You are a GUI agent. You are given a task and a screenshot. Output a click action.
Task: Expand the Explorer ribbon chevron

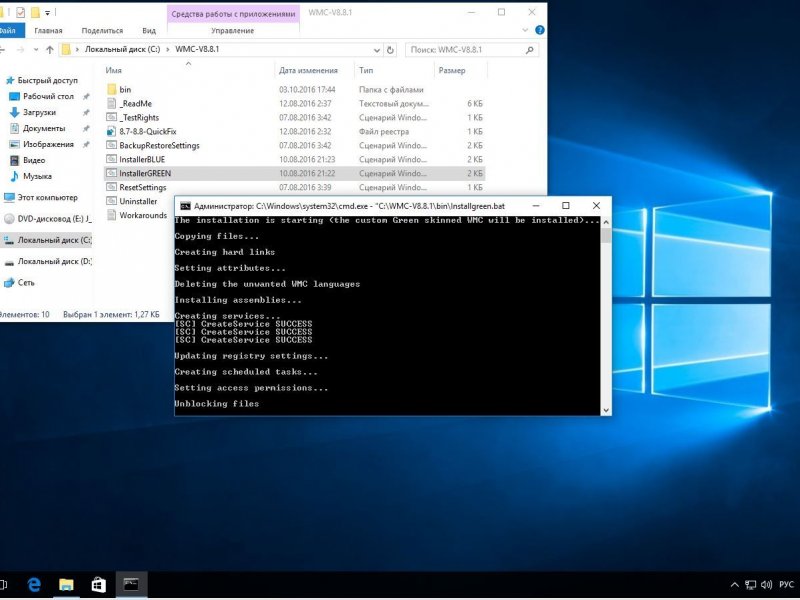(x=525, y=30)
